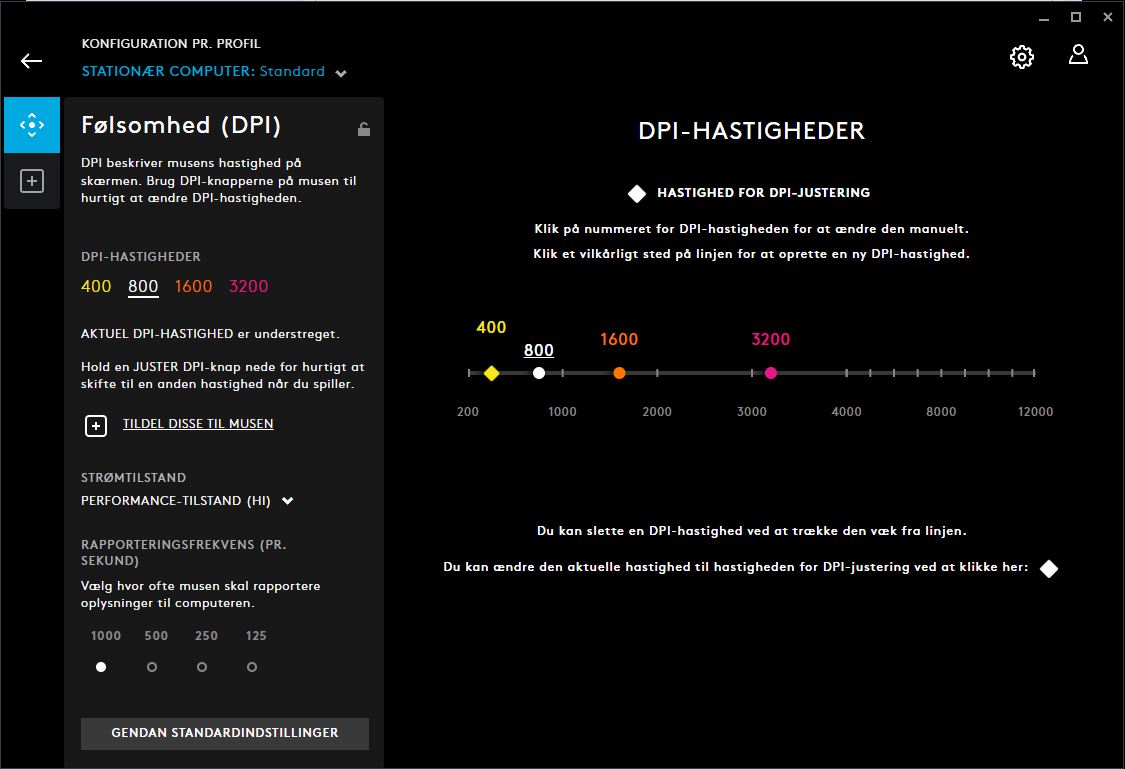Click GENDAN STANDARDINDSTILLINGER button
This screenshot has width=1125, height=769.
pyautogui.click(x=225, y=733)
